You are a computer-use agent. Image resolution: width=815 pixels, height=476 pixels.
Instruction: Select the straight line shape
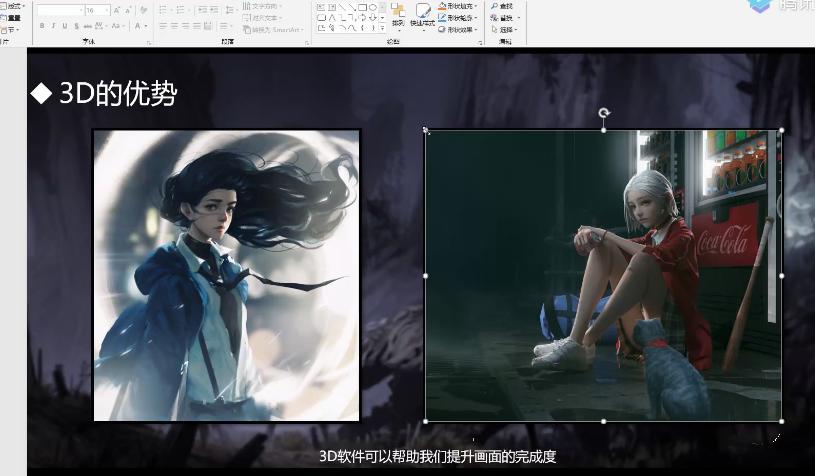point(342,7)
